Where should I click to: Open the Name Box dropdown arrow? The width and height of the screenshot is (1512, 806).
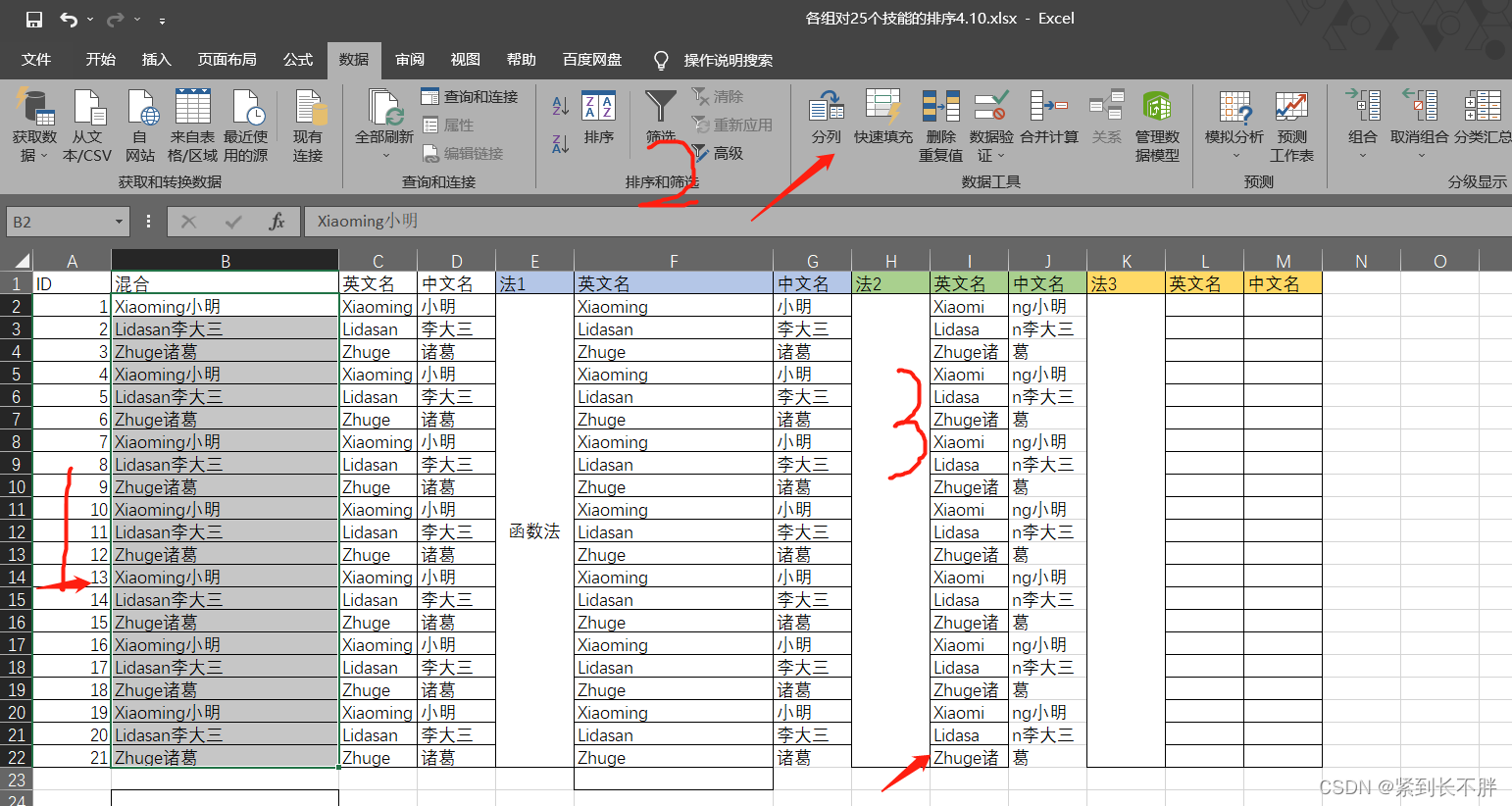point(119,223)
